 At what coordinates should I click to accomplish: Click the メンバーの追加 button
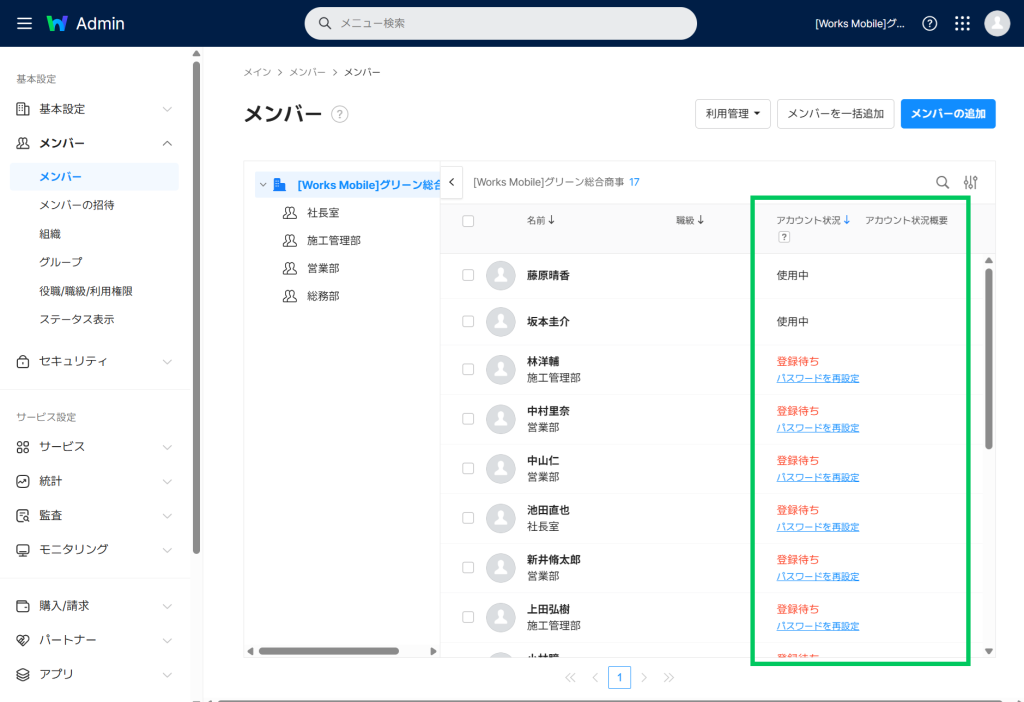click(x=948, y=114)
